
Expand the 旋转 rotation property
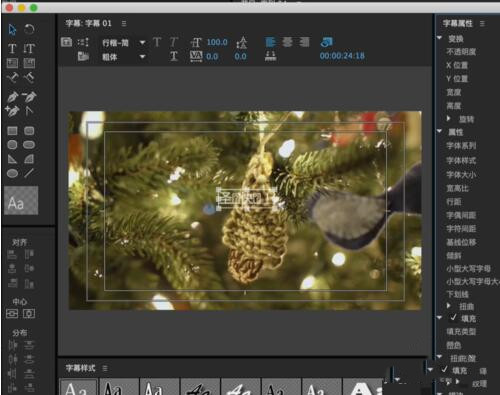pos(449,119)
